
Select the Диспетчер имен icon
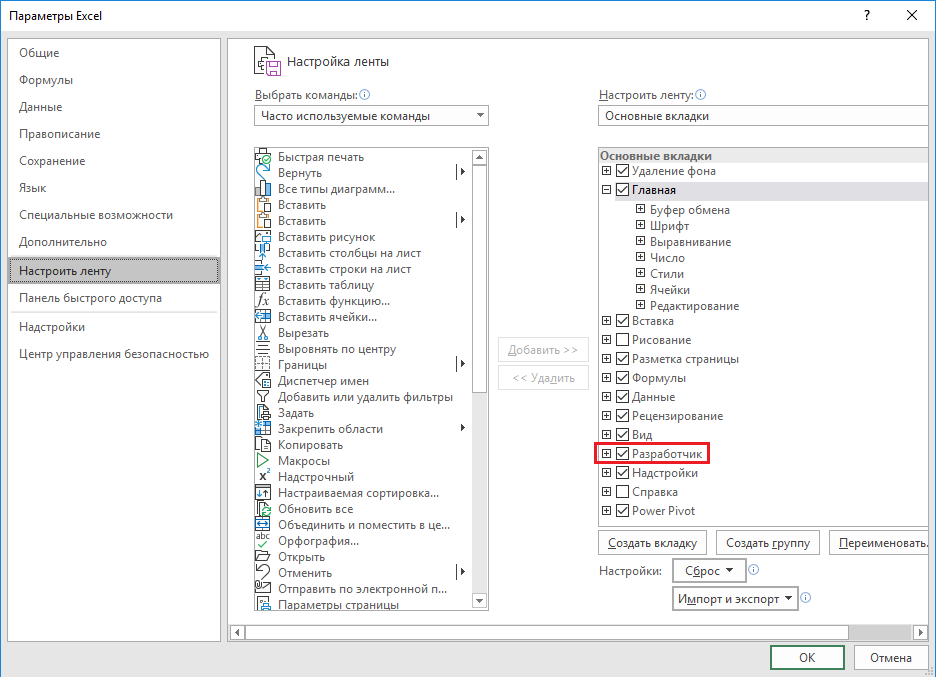point(263,381)
